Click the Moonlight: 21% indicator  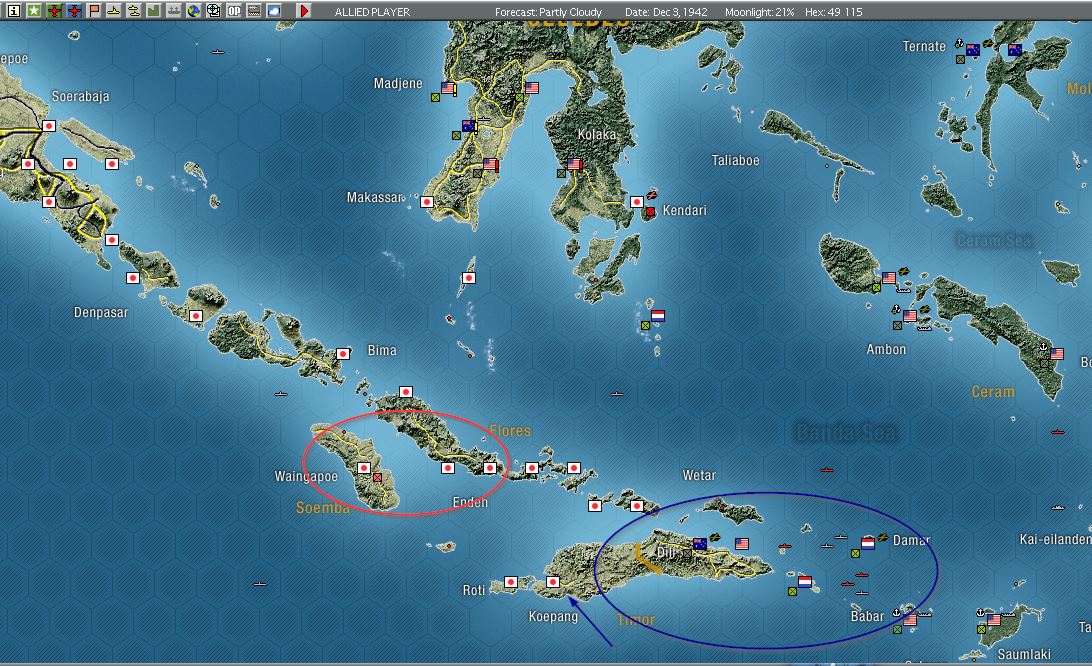759,12
